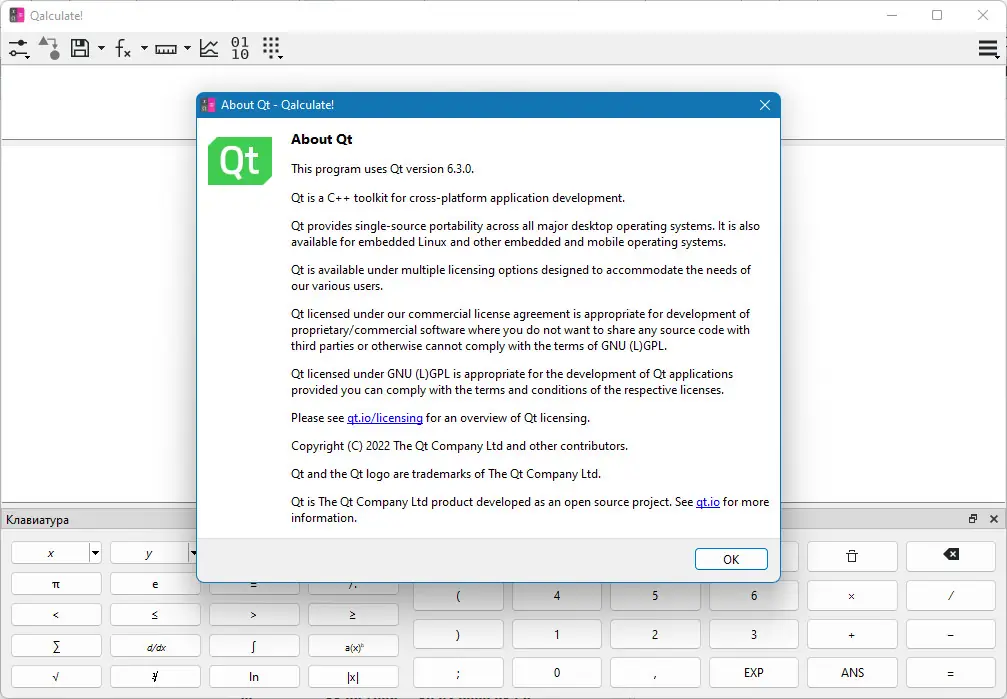Expand the dropdown arrow next to ruler icon

pos(187,48)
